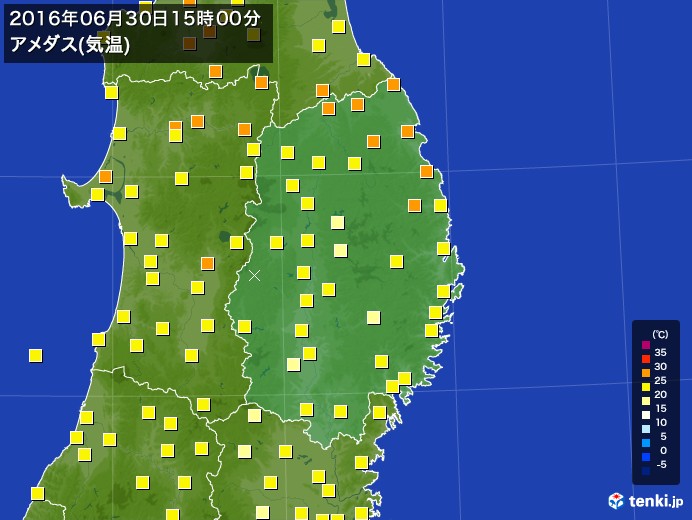
Task: Click the legend value 35
Action: 661,353
